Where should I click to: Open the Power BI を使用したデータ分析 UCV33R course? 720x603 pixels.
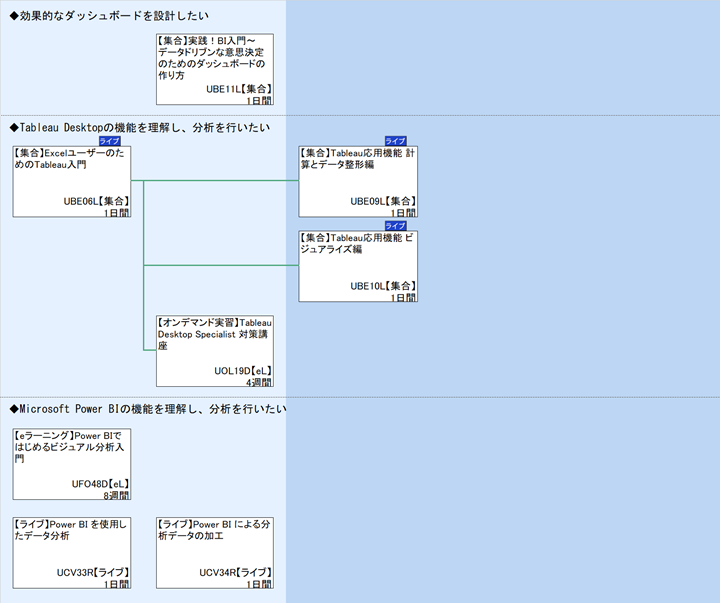[72, 553]
